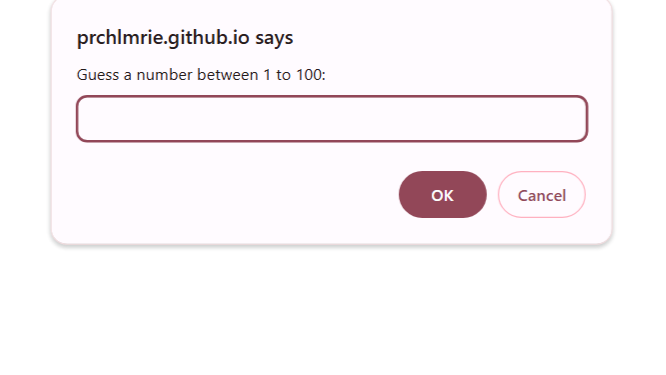The height and width of the screenshot is (375, 666).
Task: Dismiss the prompt with Cancel
Action: pos(542,195)
